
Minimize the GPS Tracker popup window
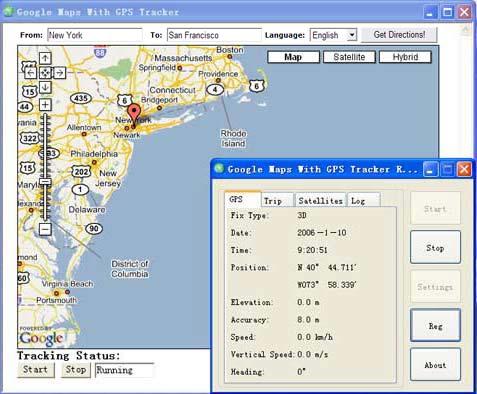coord(430,169)
